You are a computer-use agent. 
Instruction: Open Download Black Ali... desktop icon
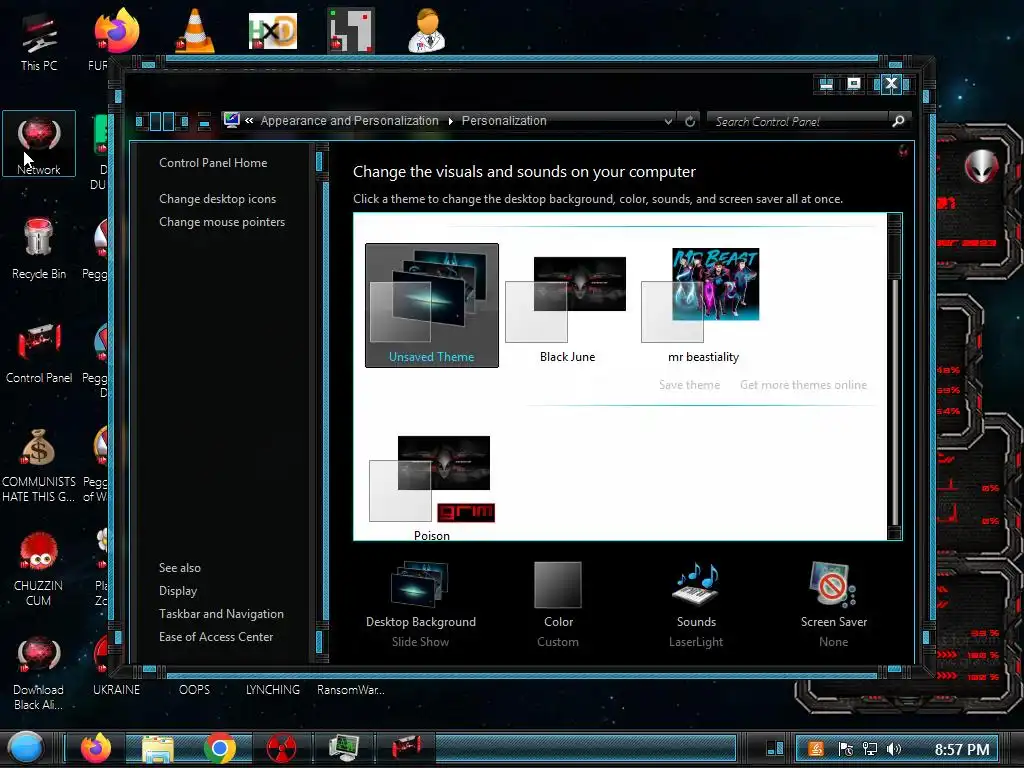[x=39, y=673]
